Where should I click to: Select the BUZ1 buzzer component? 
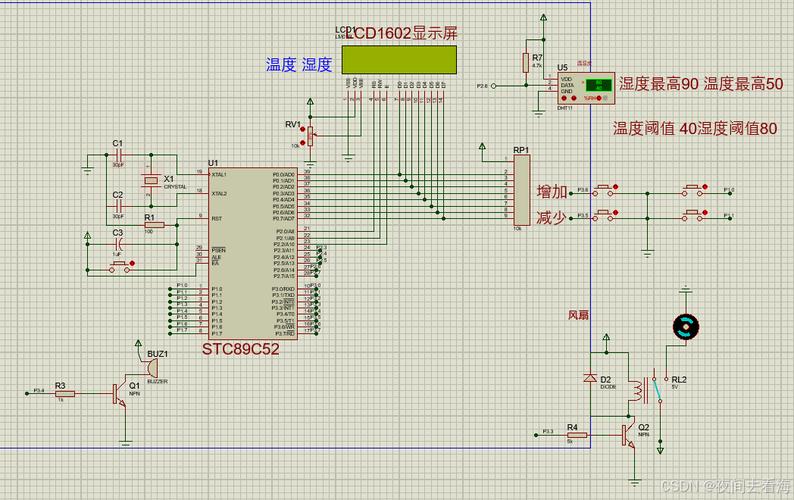[142, 367]
